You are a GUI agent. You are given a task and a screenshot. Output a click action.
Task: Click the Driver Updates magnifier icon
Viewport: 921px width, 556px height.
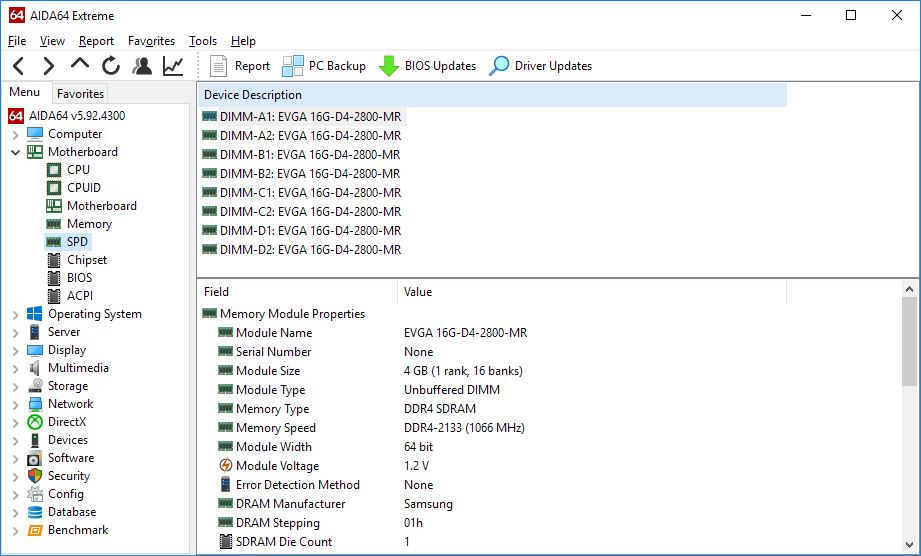pyautogui.click(x=499, y=66)
